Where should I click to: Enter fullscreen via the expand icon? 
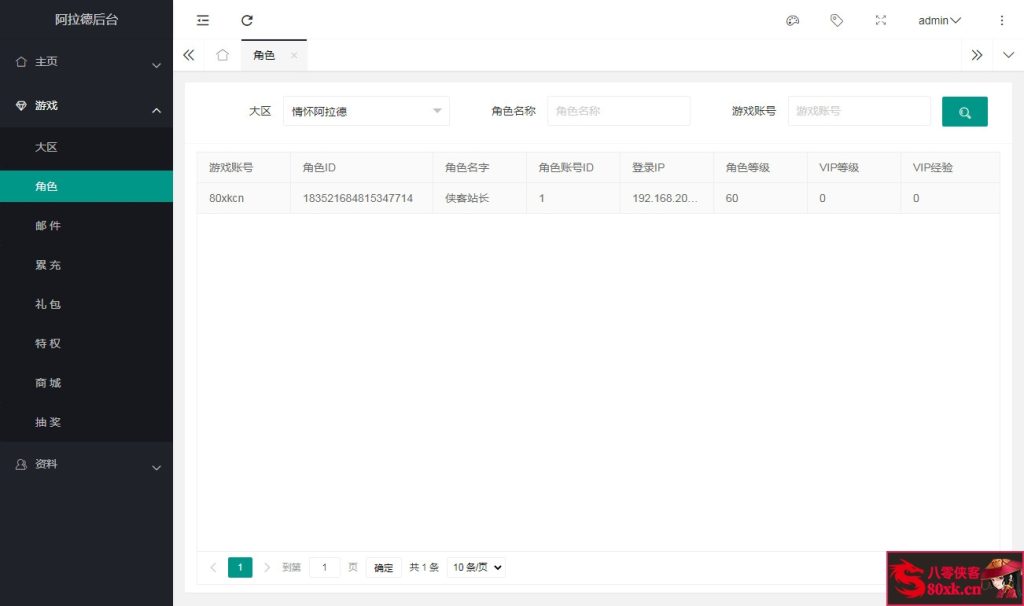pyautogui.click(x=880, y=19)
